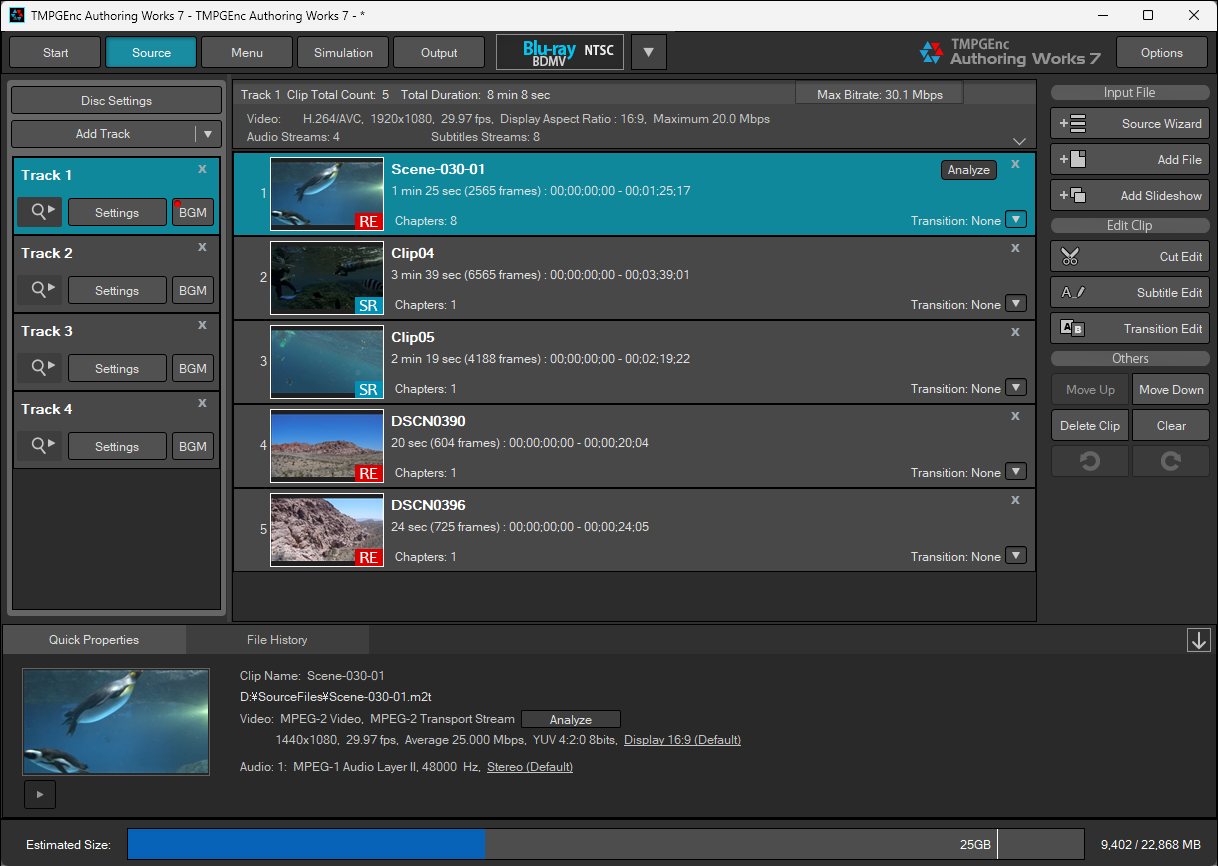Open Scene-030-01 transition dropdown
Viewport: 1218px width, 866px height.
click(x=1016, y=220)
